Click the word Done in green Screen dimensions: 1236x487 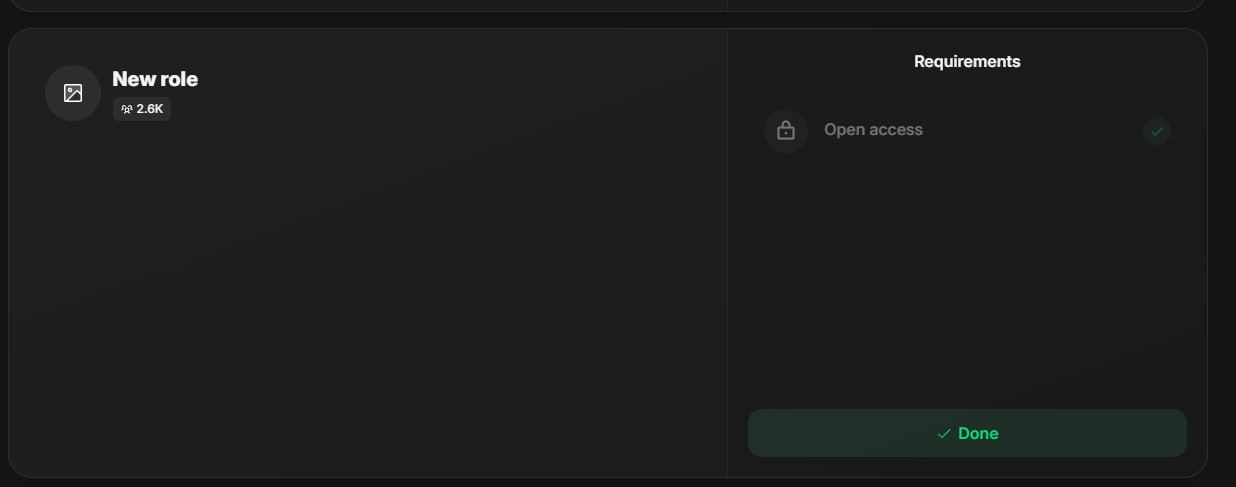[978, 433]
